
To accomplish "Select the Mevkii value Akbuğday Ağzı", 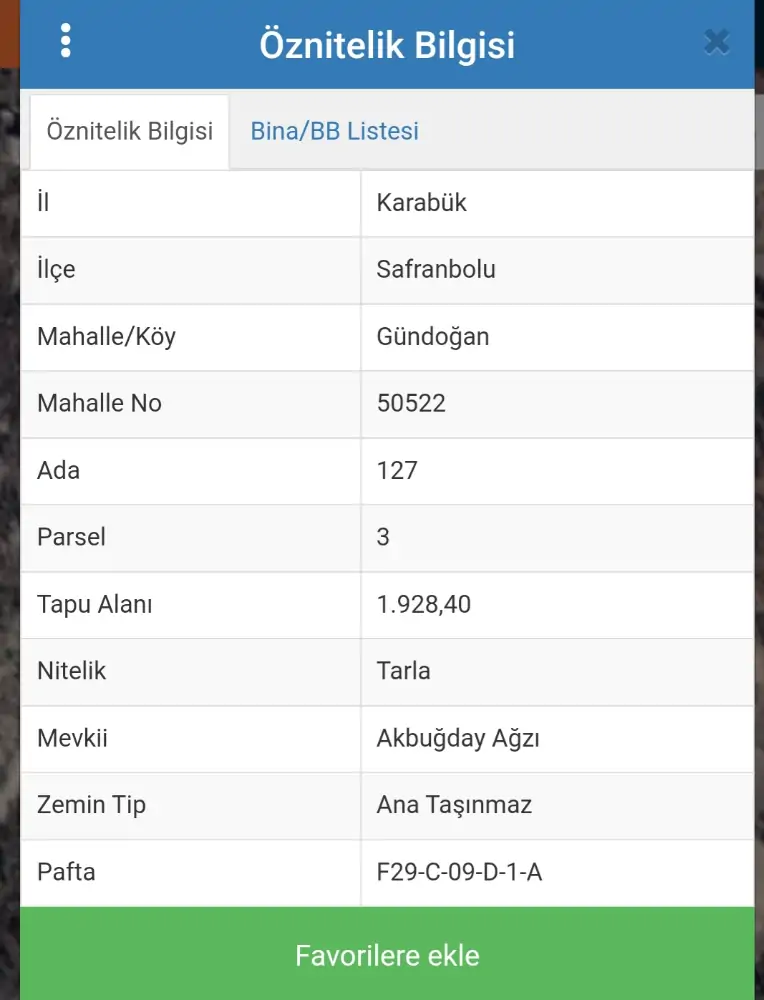I will pos(458,739).
